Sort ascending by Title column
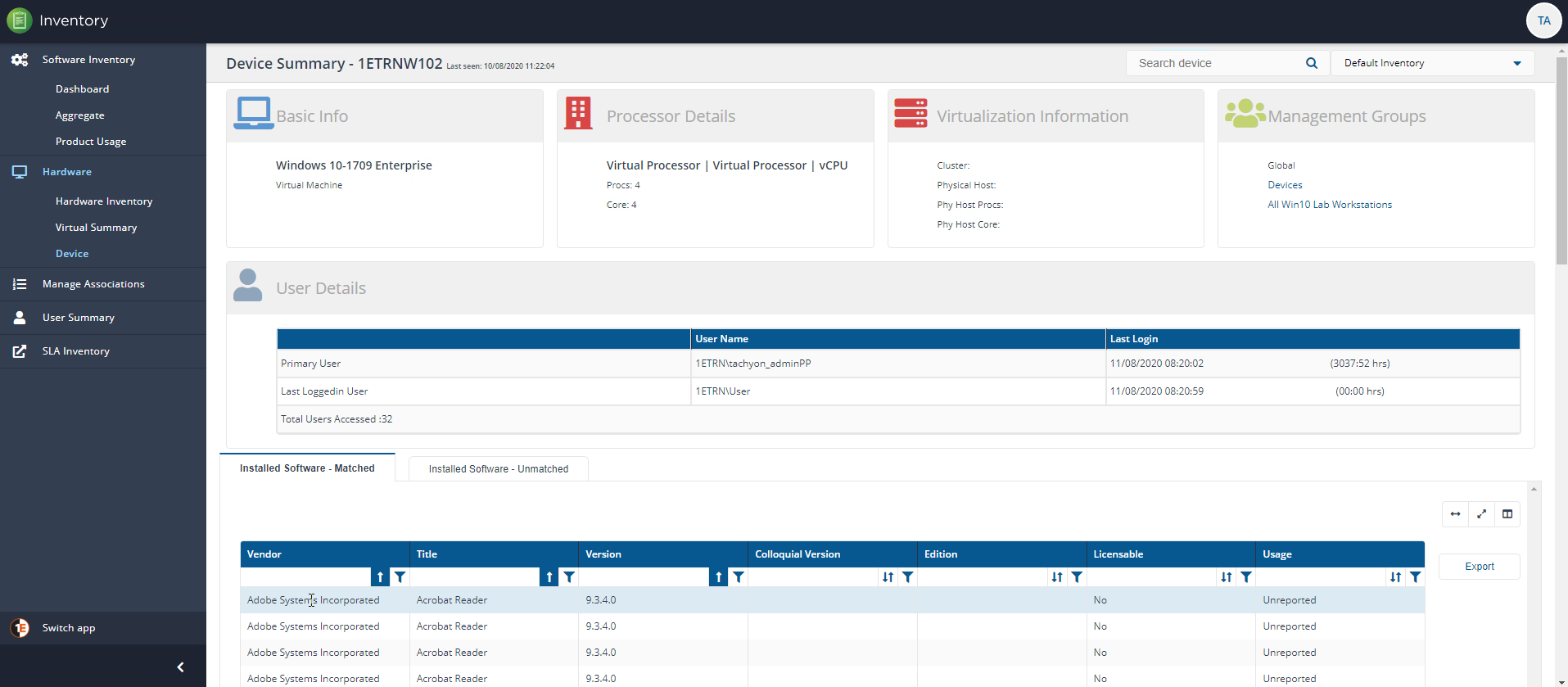 (x=549, y=577)
